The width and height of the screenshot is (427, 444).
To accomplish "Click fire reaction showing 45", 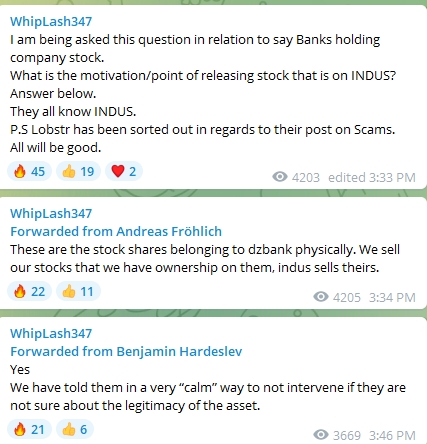I will 29,172.
